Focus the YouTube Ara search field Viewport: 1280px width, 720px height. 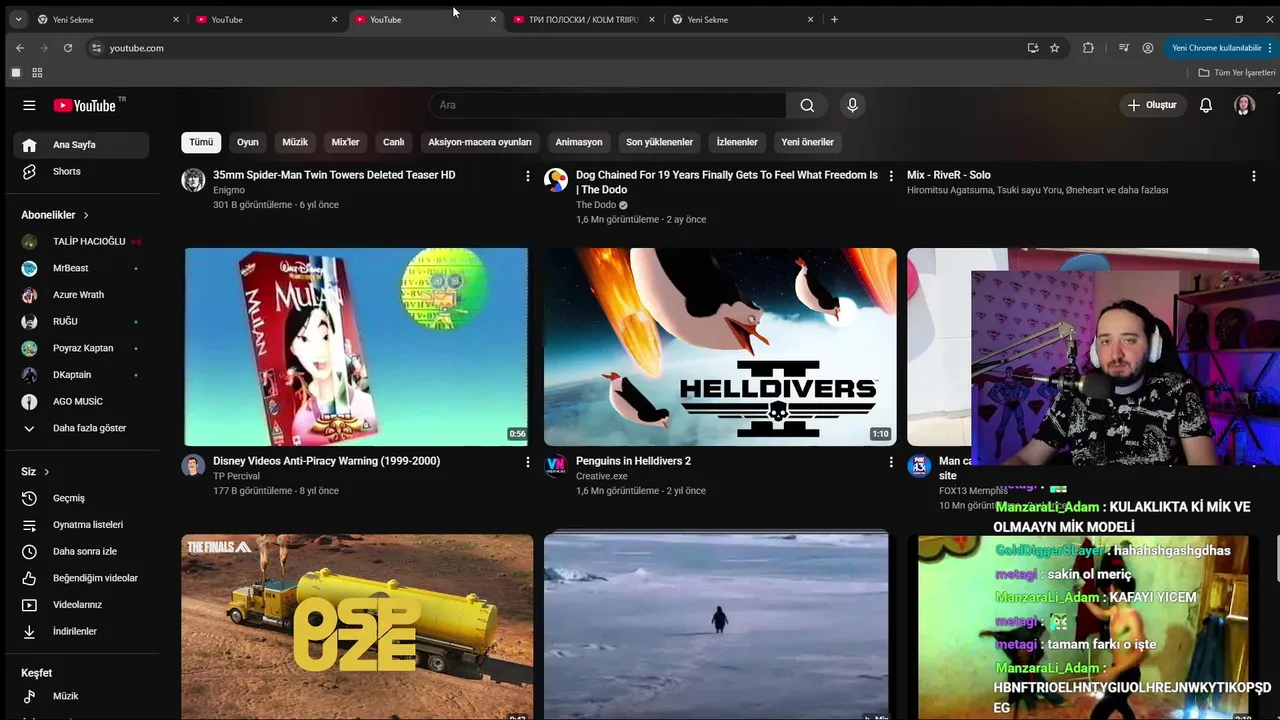[608, 105]
